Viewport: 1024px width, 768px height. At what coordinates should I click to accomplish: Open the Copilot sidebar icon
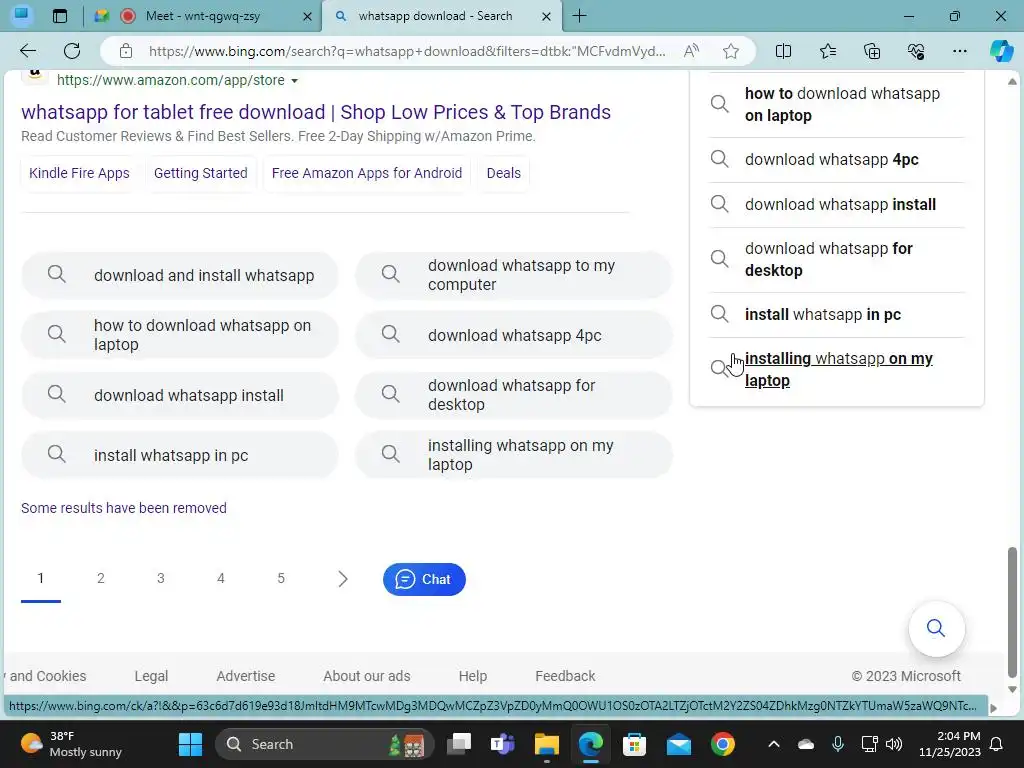[x=1001, y=51]
